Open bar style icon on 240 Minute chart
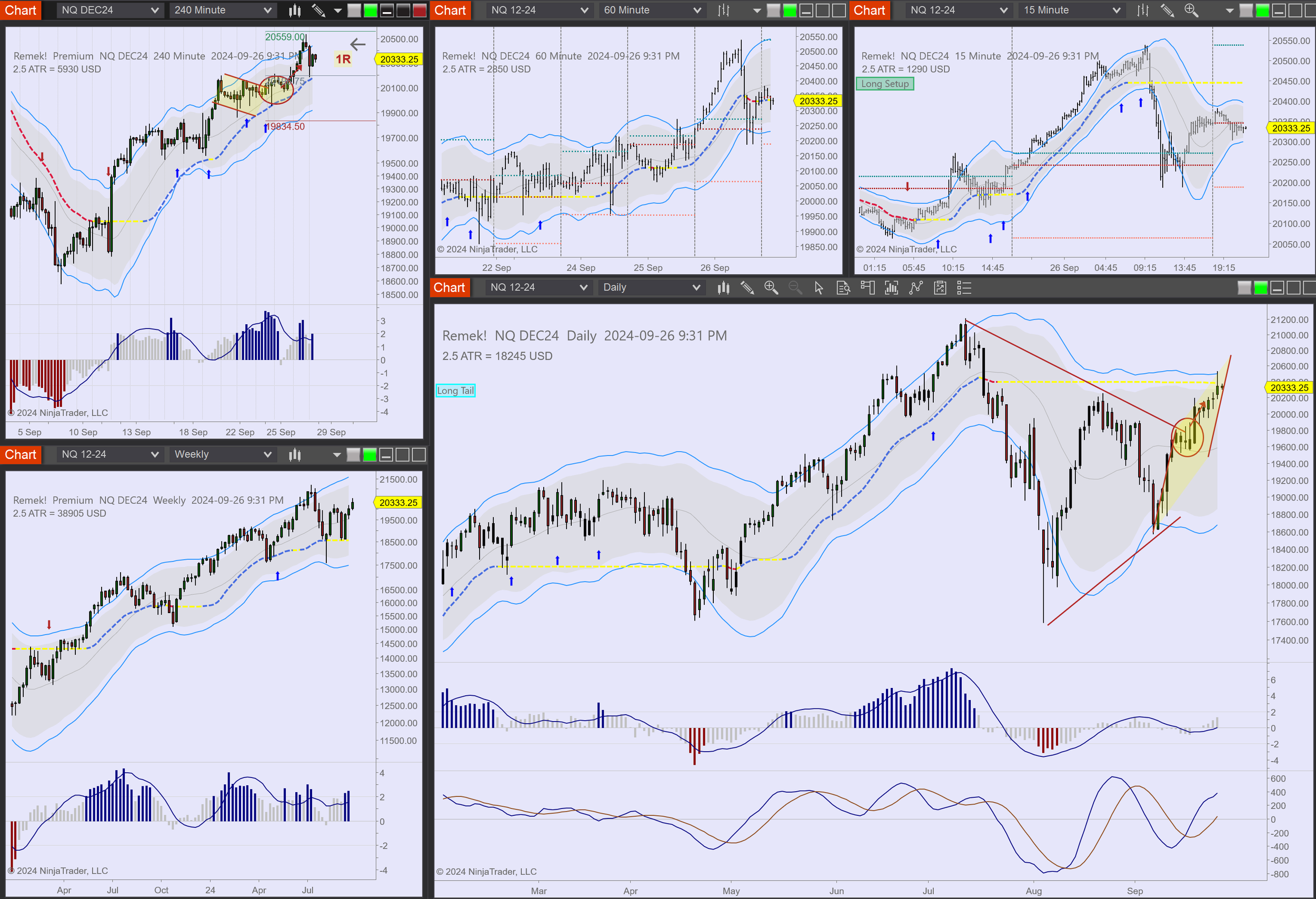1316x899 pixels. click(294, 10)
